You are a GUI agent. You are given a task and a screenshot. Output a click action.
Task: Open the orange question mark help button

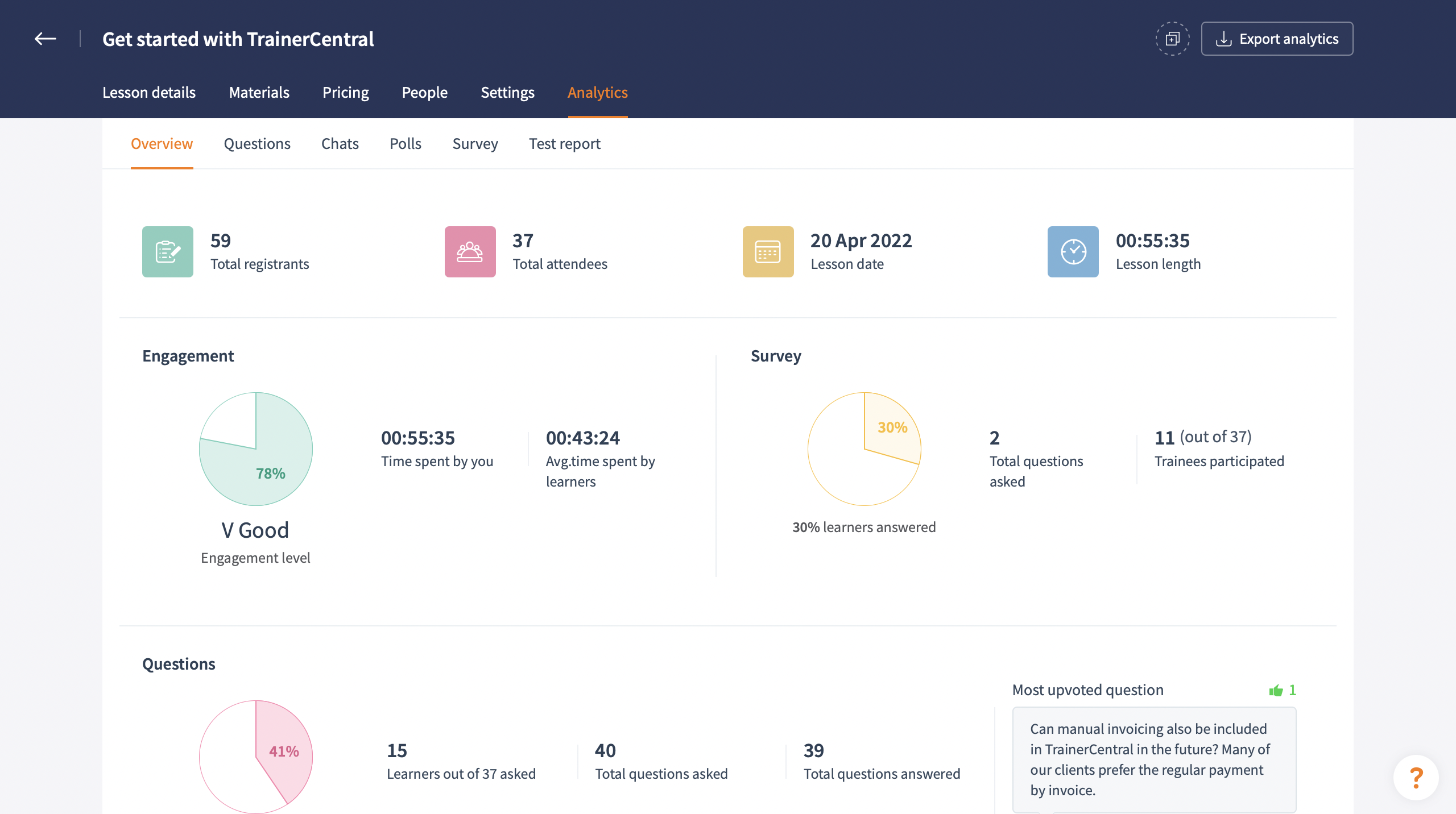tap(1416, 777)
